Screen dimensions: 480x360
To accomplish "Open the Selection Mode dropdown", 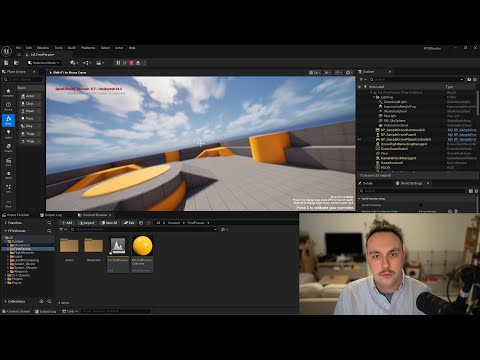I will click(x=44, y=63).
